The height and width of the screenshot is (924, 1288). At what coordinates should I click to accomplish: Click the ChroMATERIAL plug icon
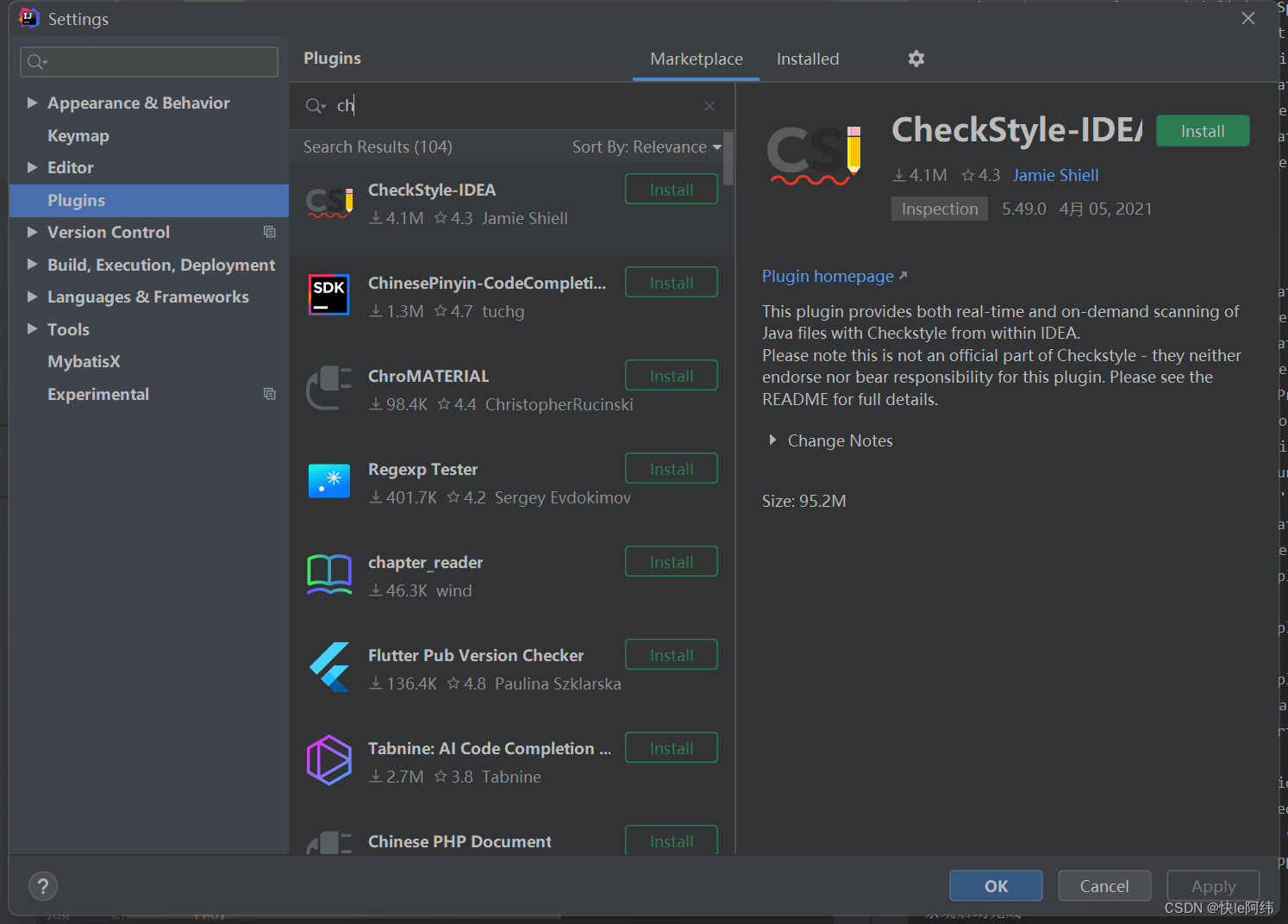(329, 388)
